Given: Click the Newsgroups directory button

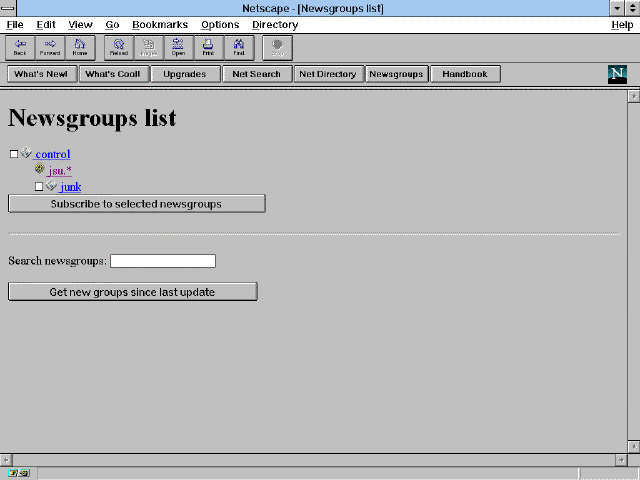Looking at the screenshot, I should pyautogui.click(x=397, y=74).
